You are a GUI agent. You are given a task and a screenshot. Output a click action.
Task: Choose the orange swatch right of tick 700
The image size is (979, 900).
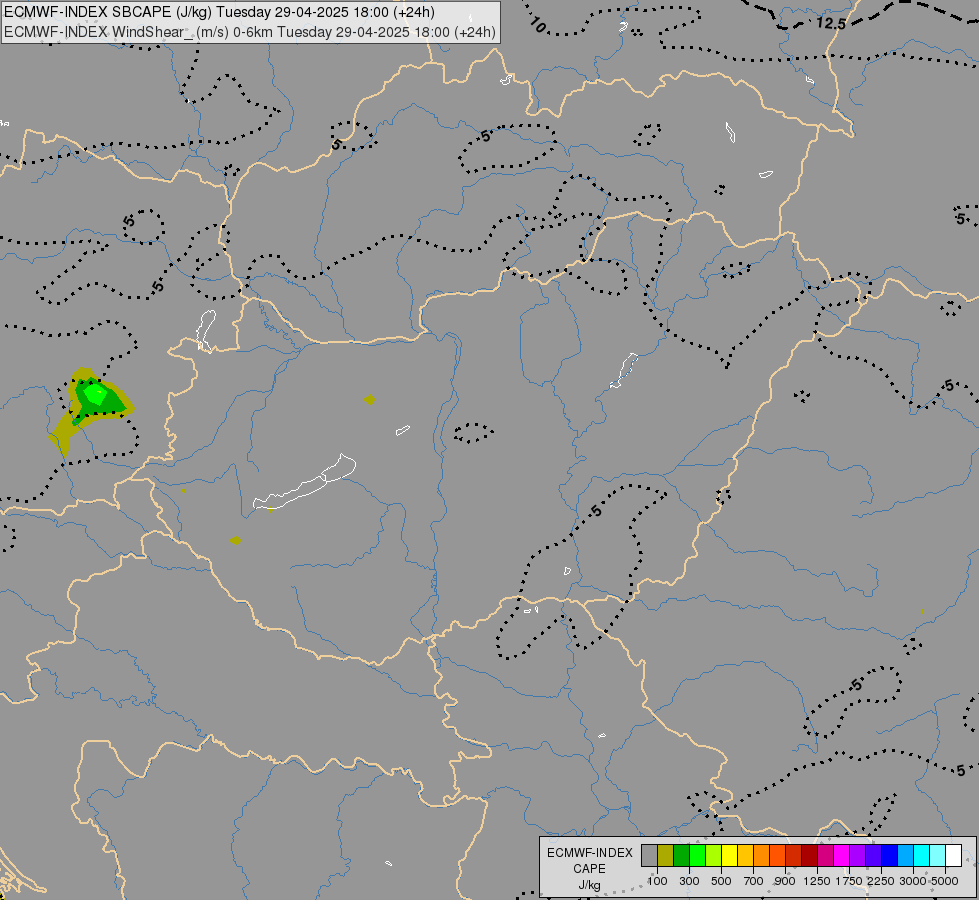pos(762,856)
